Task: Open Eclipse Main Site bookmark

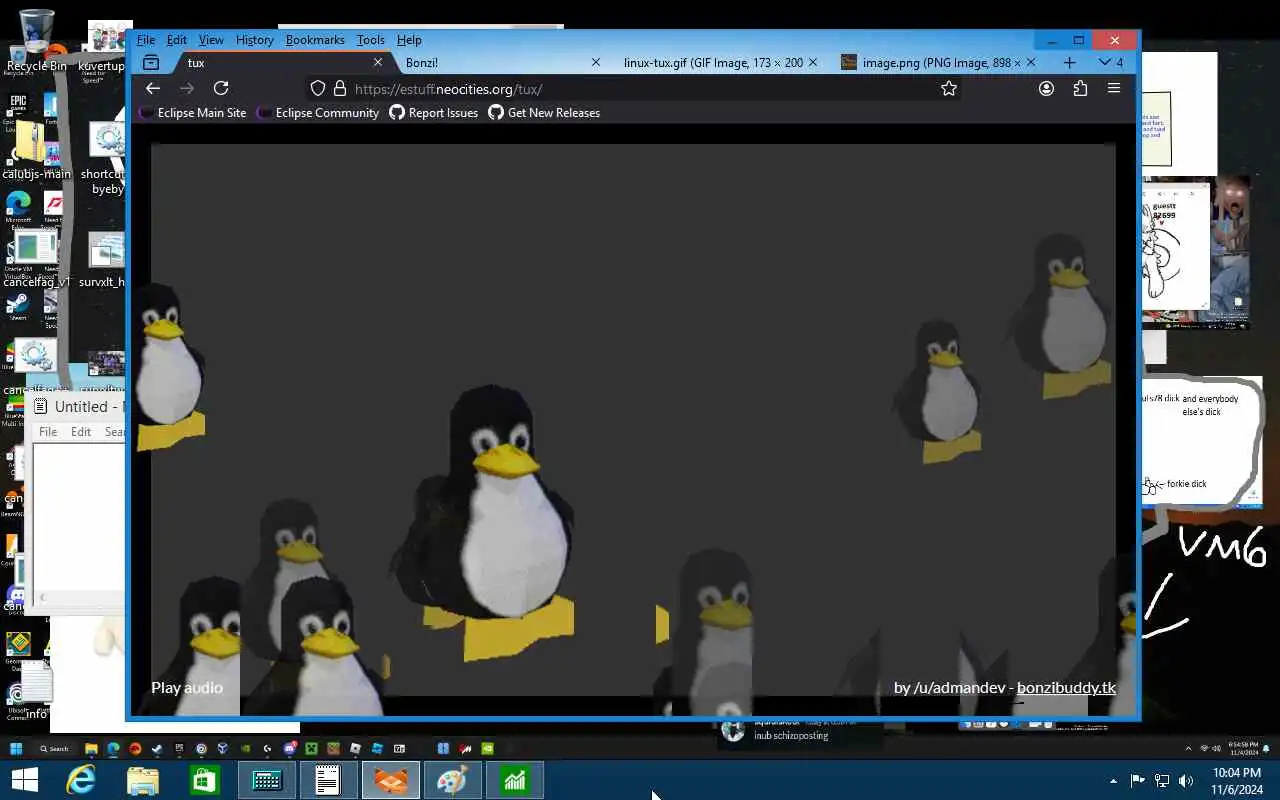Action: point(193,113)
